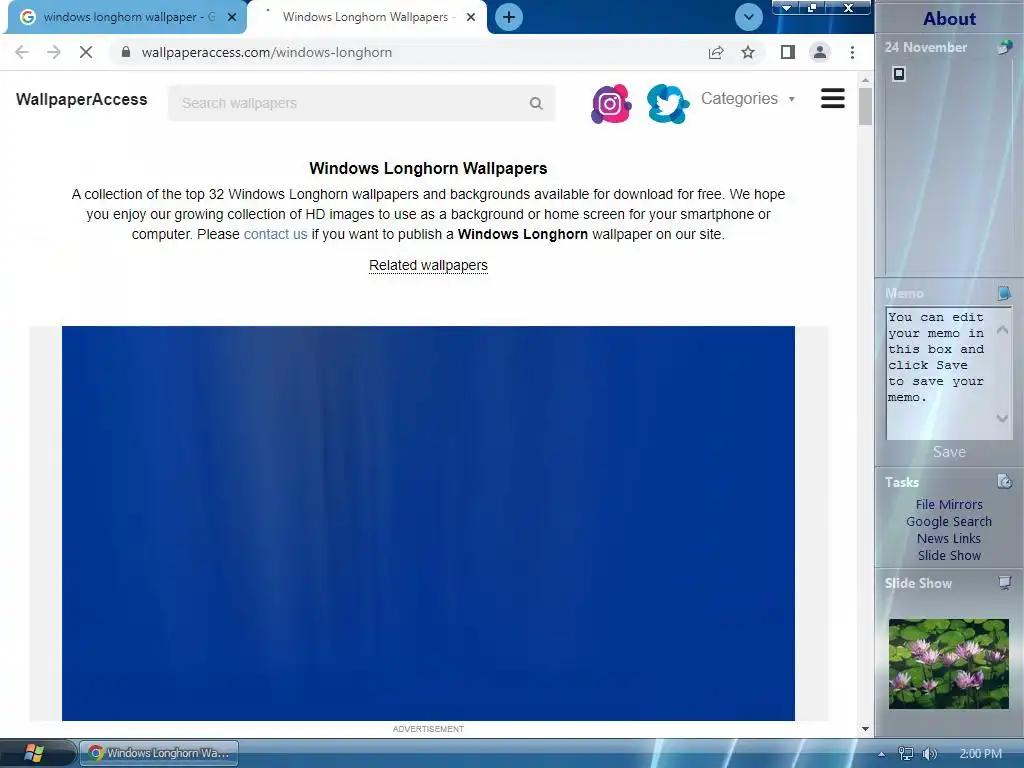1024x768 pixels.
Task: Open the Instagram icon link
Action: coord(611,103)
